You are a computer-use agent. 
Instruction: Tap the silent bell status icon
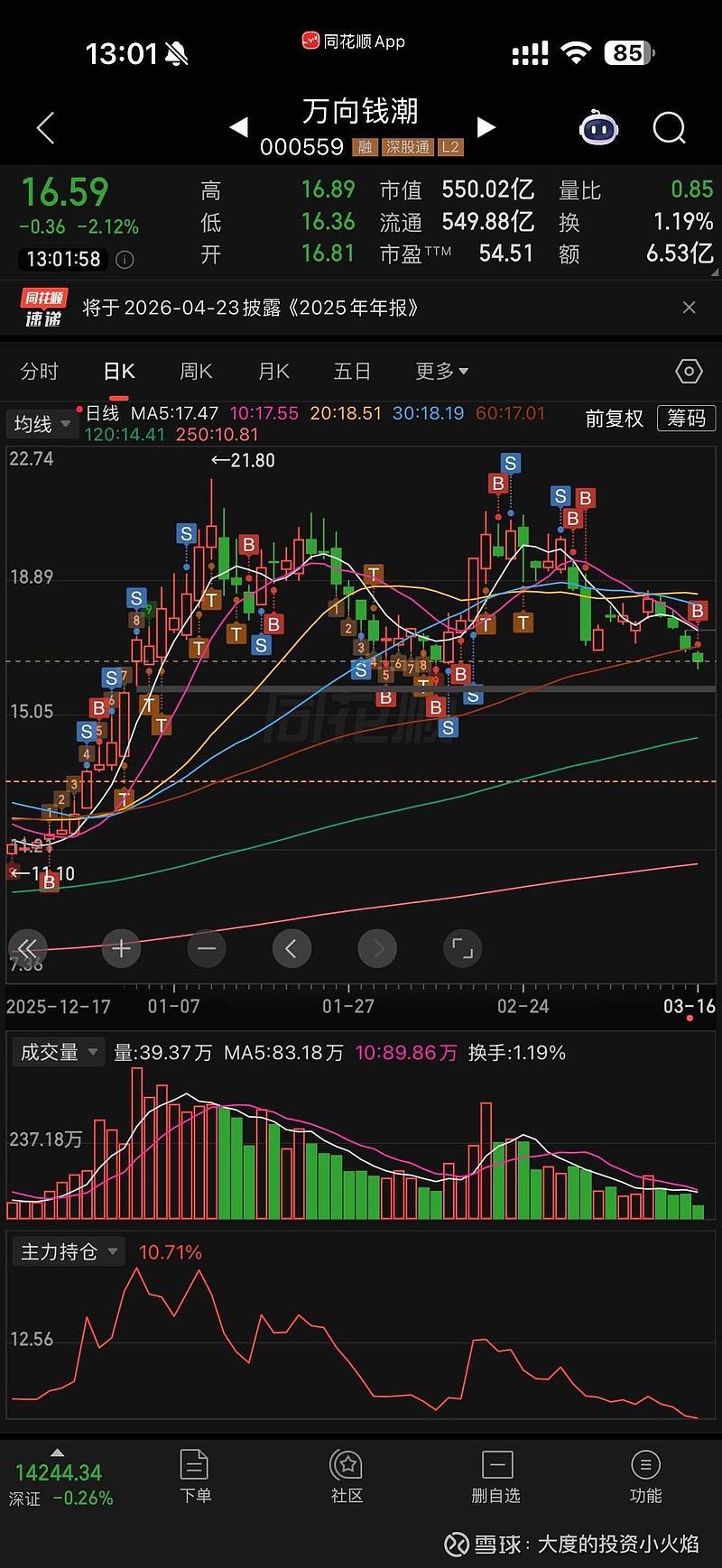coord(177,54)
